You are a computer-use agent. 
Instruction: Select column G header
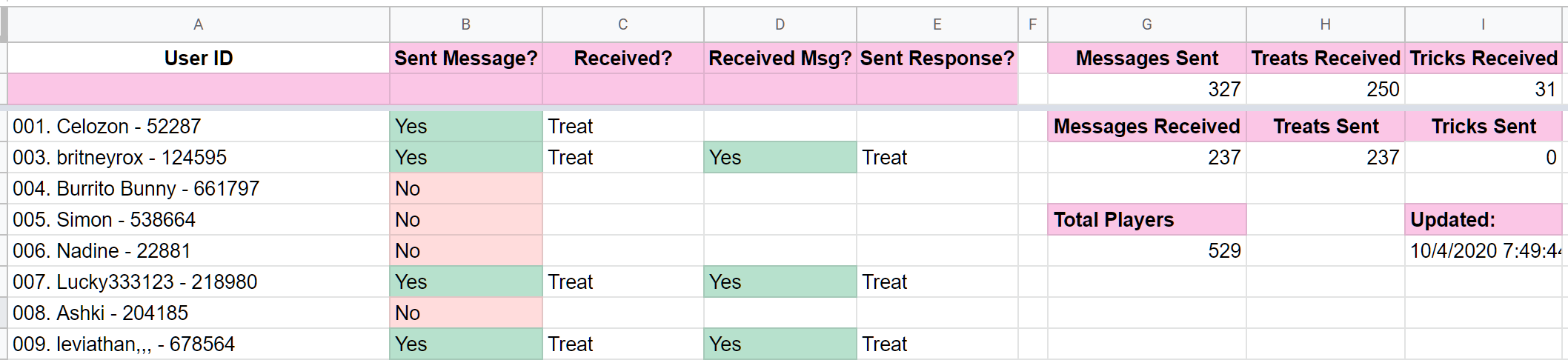1146,24
